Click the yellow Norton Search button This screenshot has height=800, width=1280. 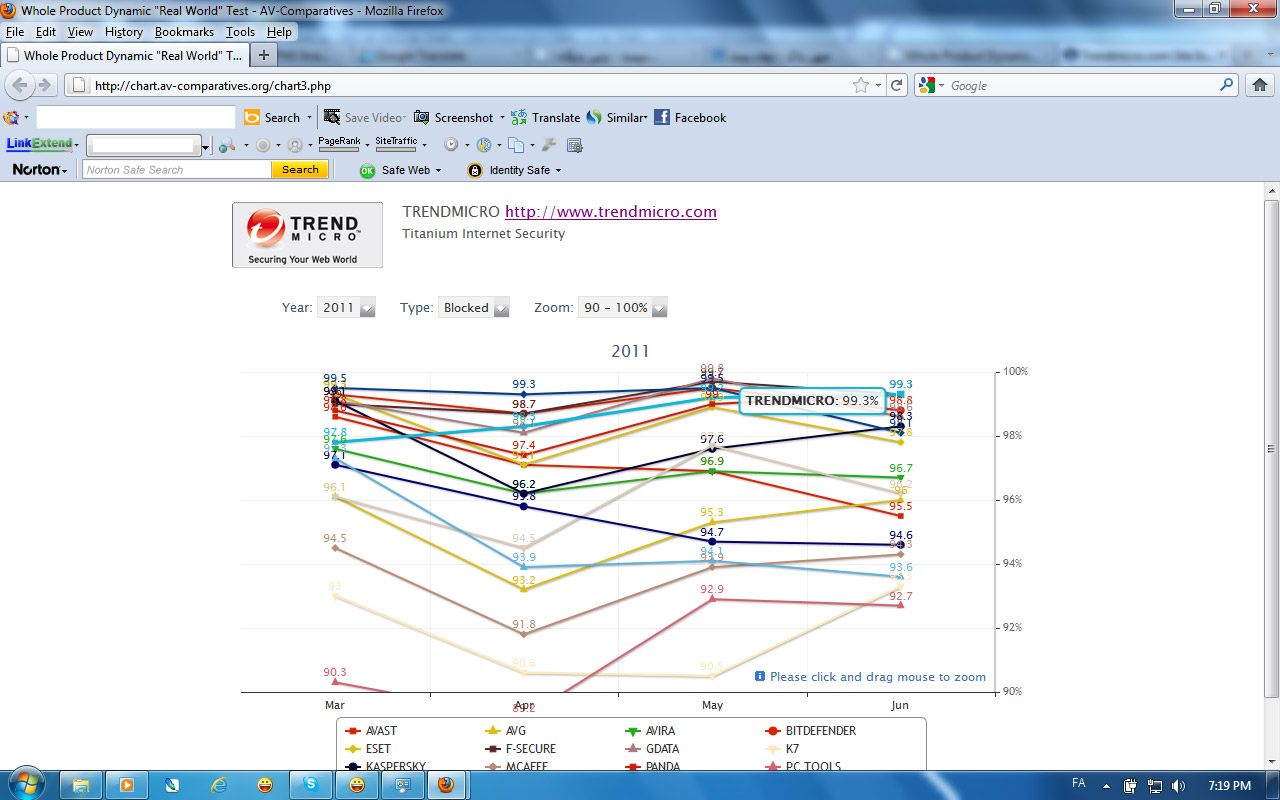click(300, 170)
